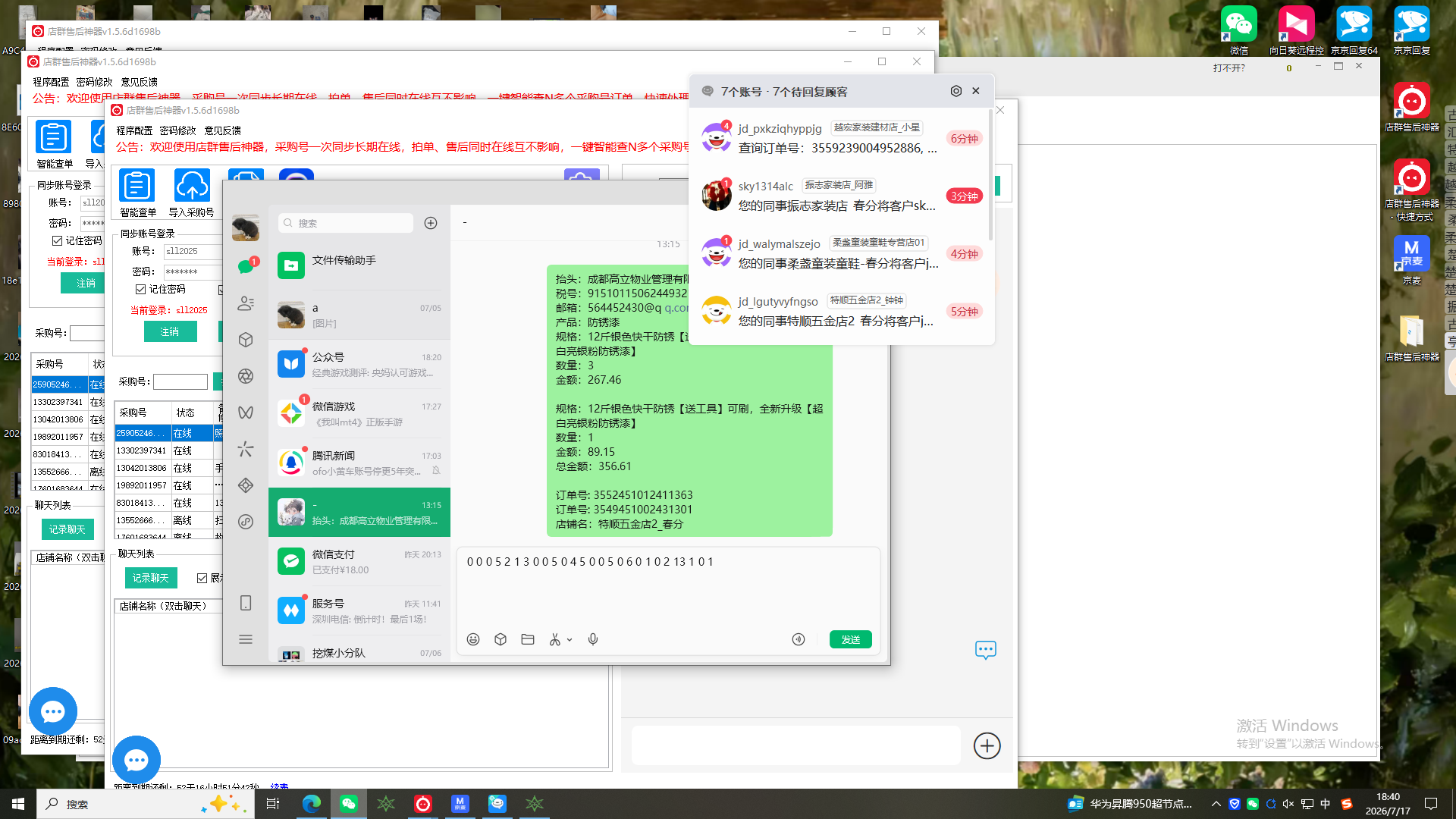Image resolution: width=1456 pixels, height=819 pixels.
Task: Click the phone icon in WeChat sidebar
Action: click(x=246, y=603)
